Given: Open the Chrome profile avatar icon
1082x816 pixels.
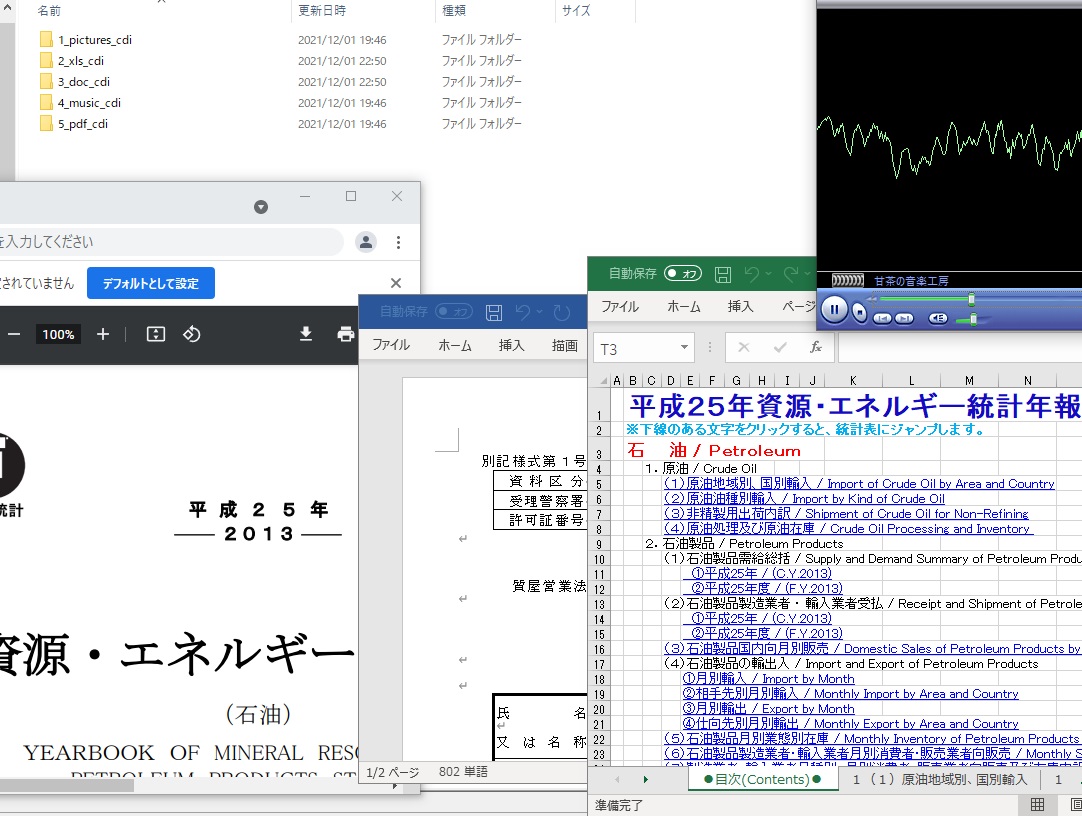Looking at the screenshot, I should coord(366,242).
